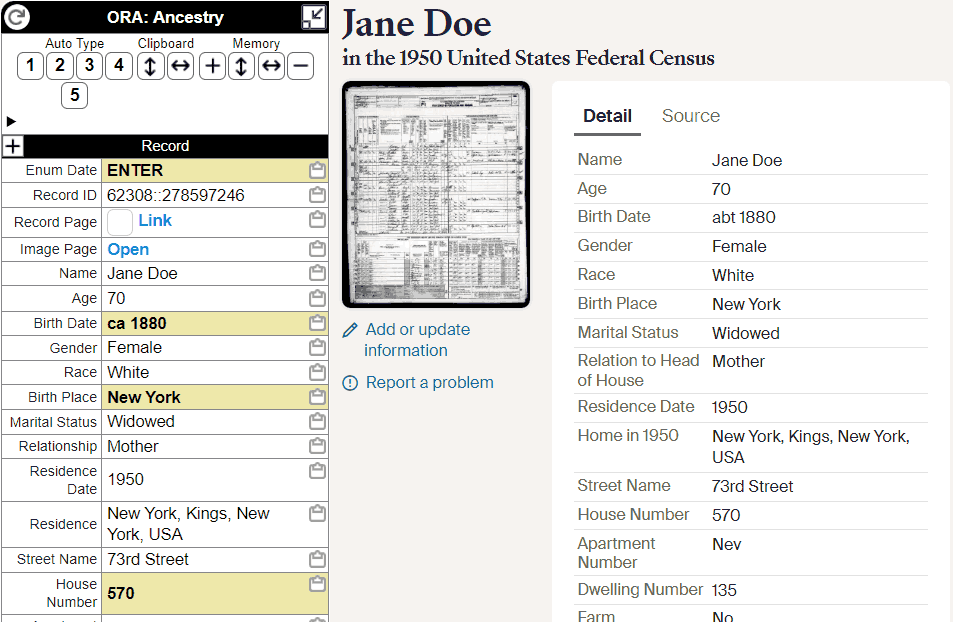Switch to the Detail tab

click(607, 116)
